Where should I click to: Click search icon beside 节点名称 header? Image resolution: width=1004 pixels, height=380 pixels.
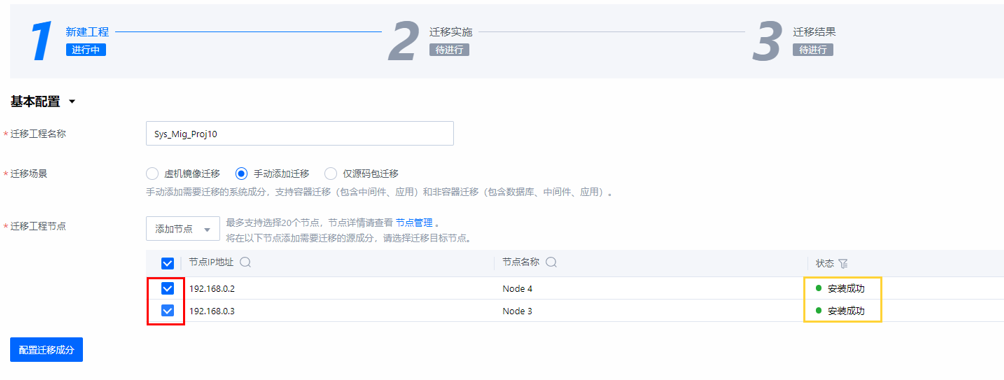click(x=551, y=263)
